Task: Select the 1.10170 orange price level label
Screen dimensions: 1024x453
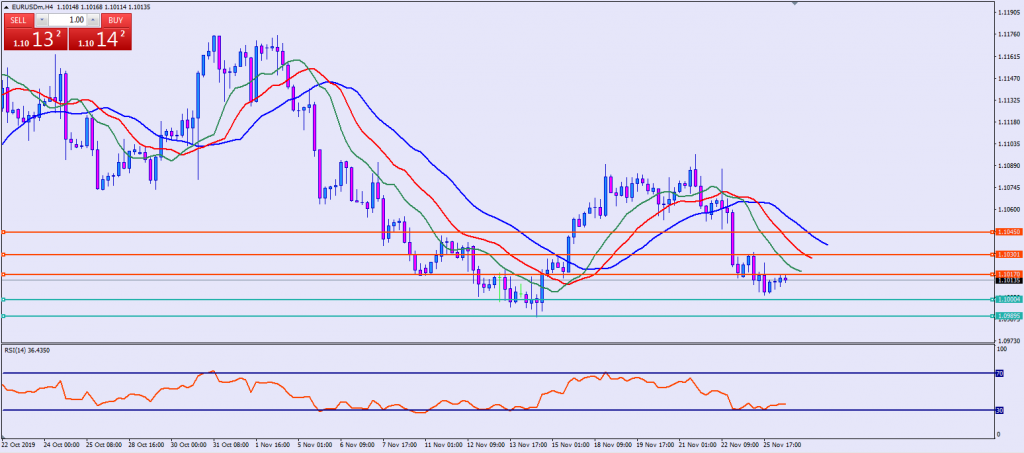Action: (1007, 274)
